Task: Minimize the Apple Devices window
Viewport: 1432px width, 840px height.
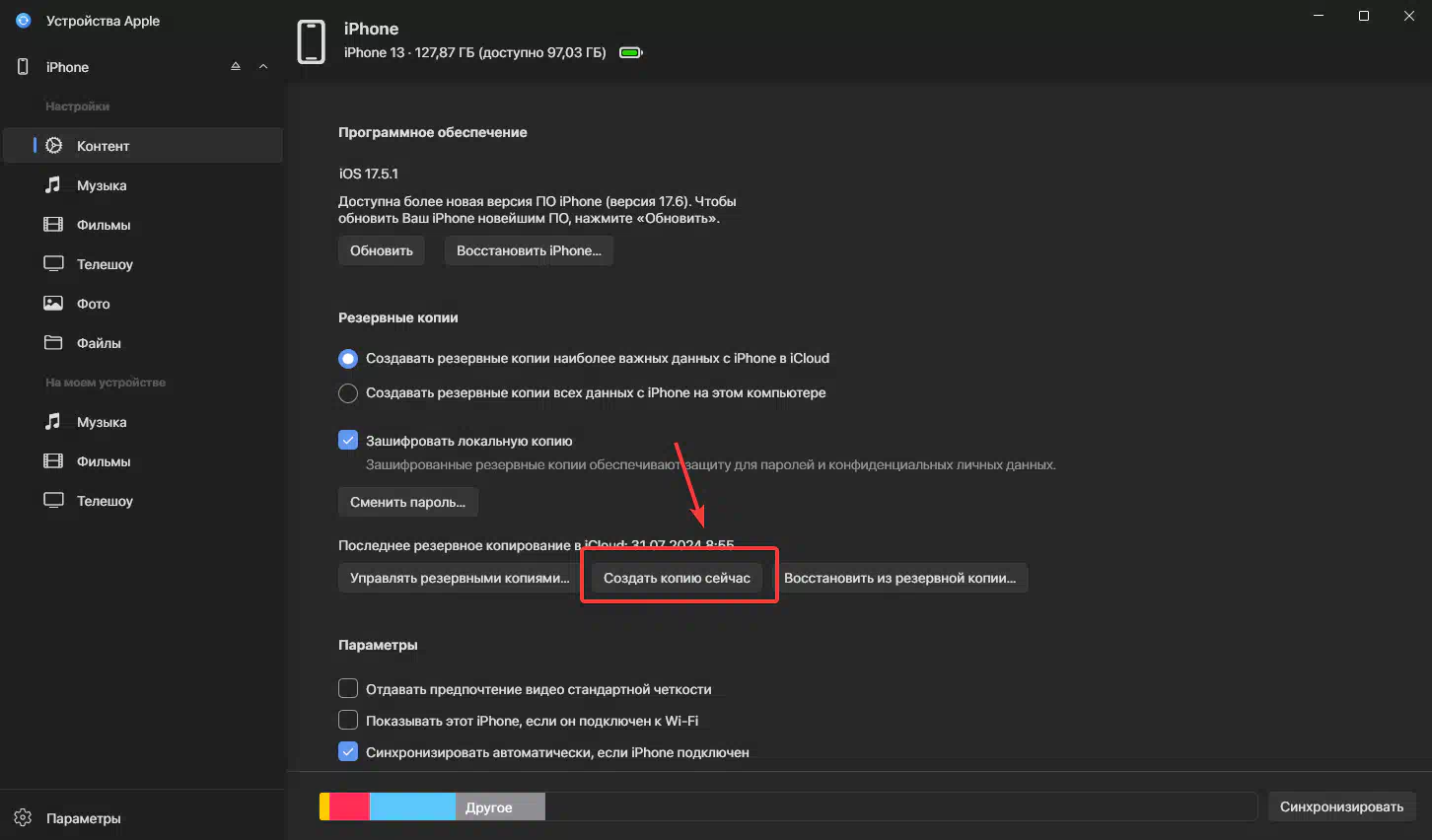Action: [1319, 16]
